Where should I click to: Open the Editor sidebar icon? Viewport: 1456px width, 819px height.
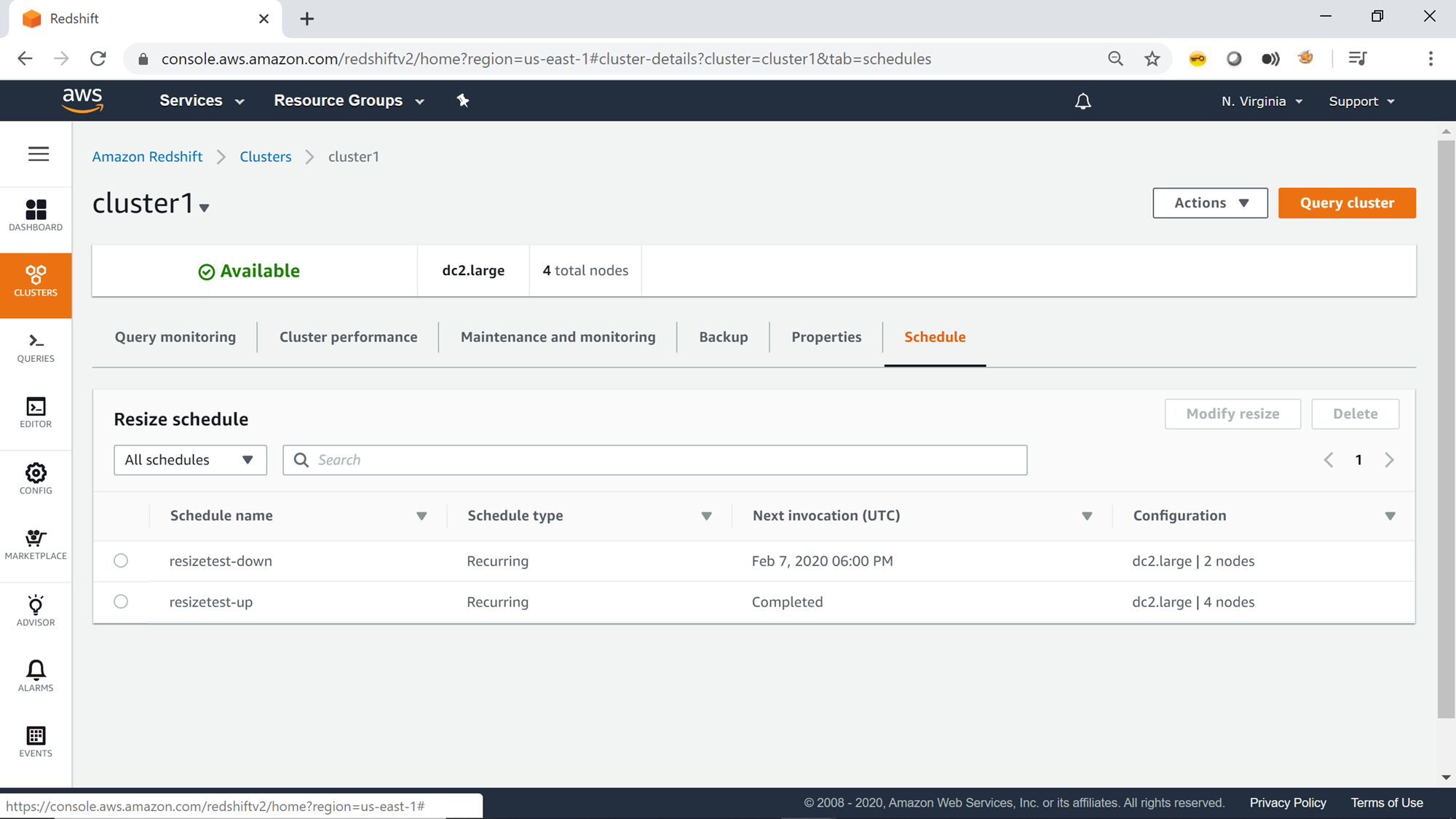click(x=36, y=413)
